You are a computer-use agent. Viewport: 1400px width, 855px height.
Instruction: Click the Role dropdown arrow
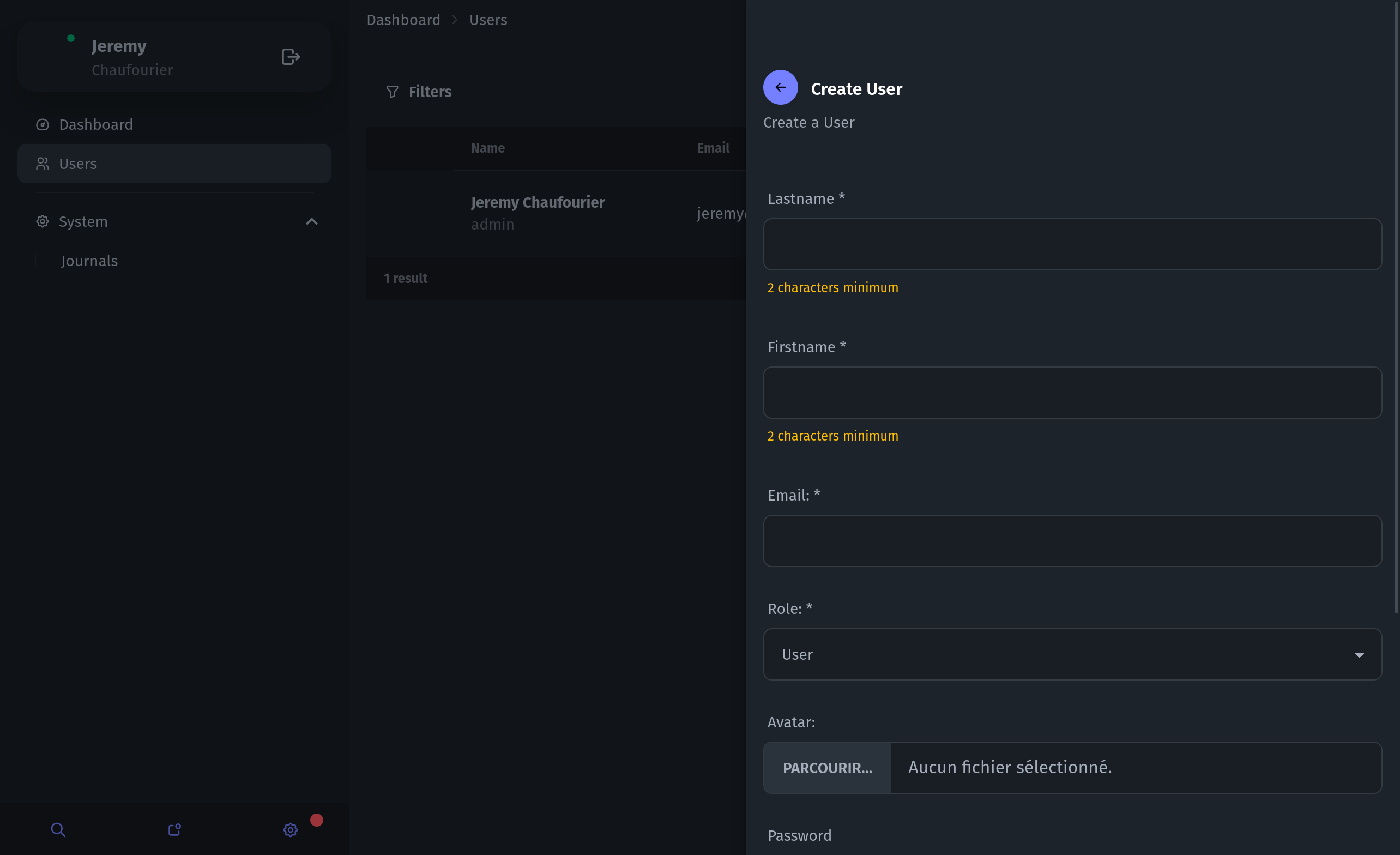pyautogui.click(x=1359, y=655)
